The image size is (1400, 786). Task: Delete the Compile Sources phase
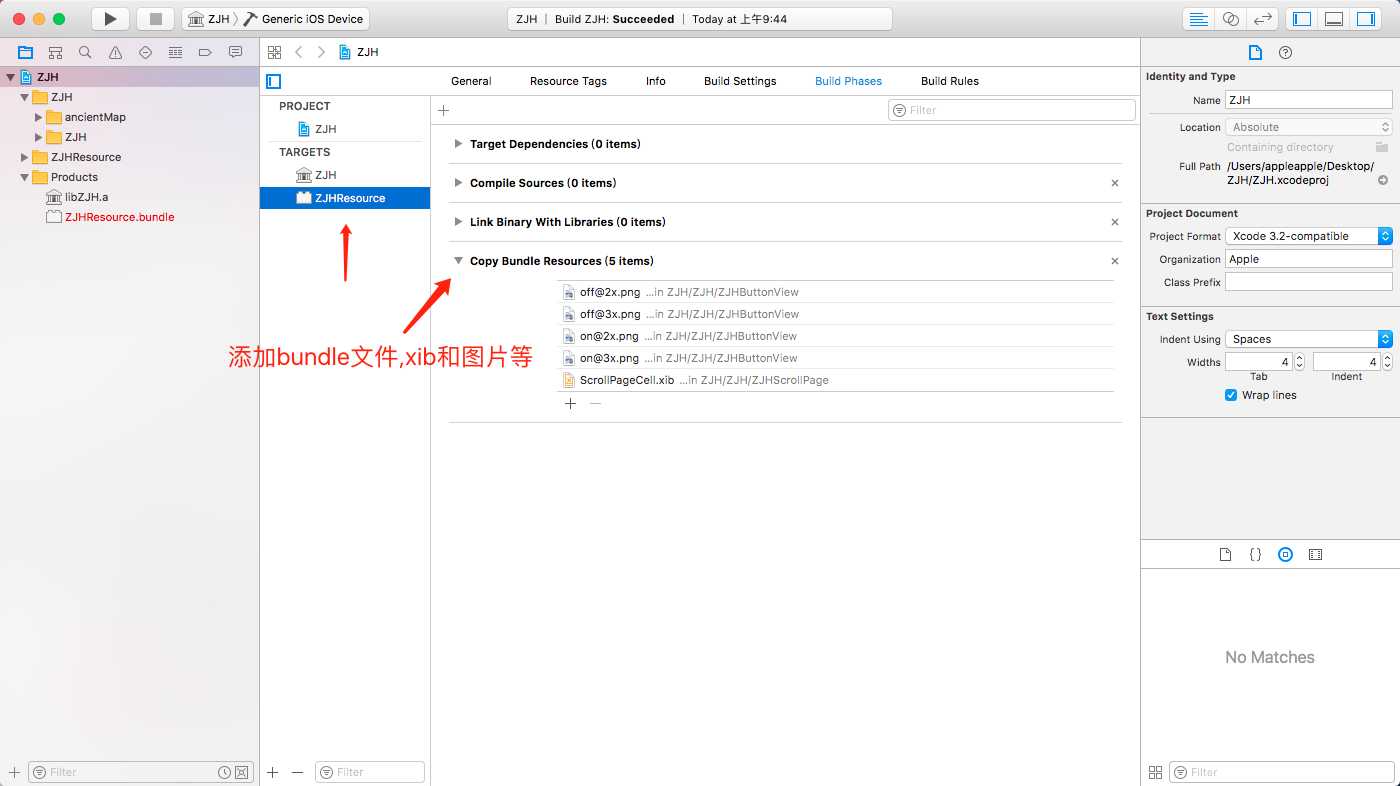pyautogui.click(x=1115, y=183)
